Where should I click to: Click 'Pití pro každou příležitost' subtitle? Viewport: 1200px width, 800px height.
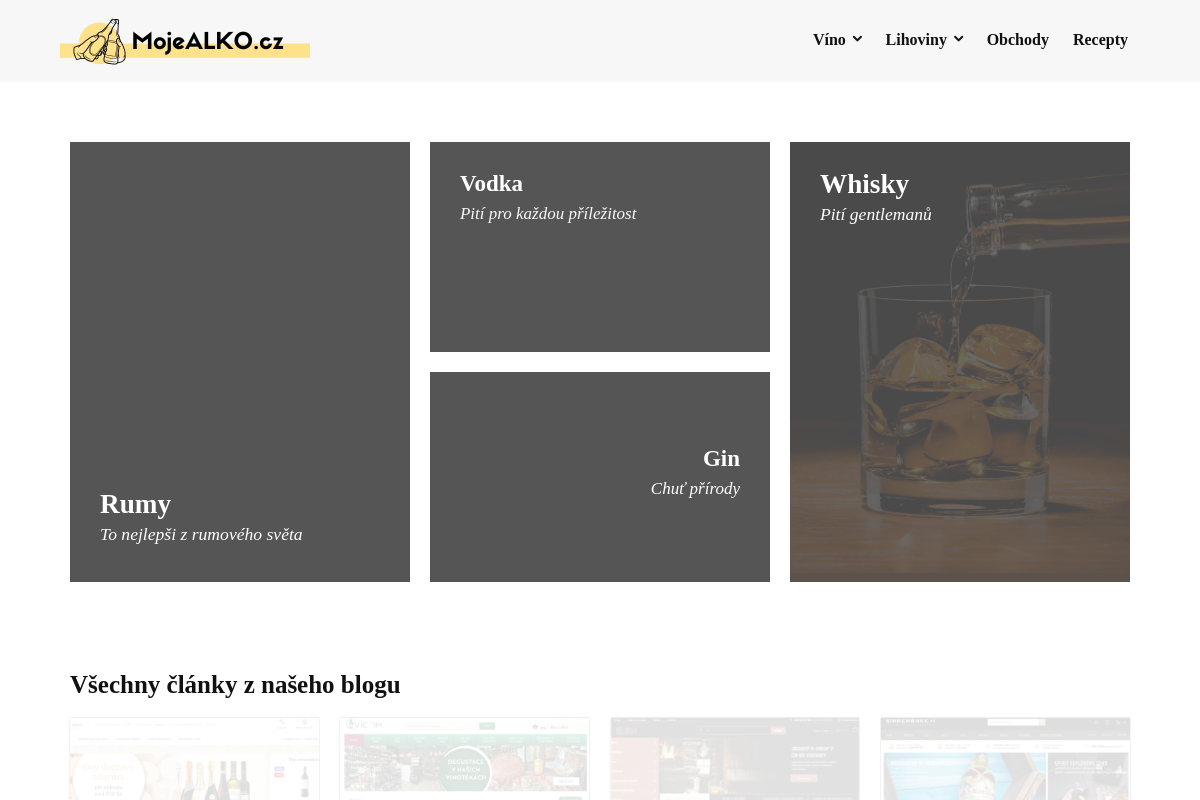548,214
